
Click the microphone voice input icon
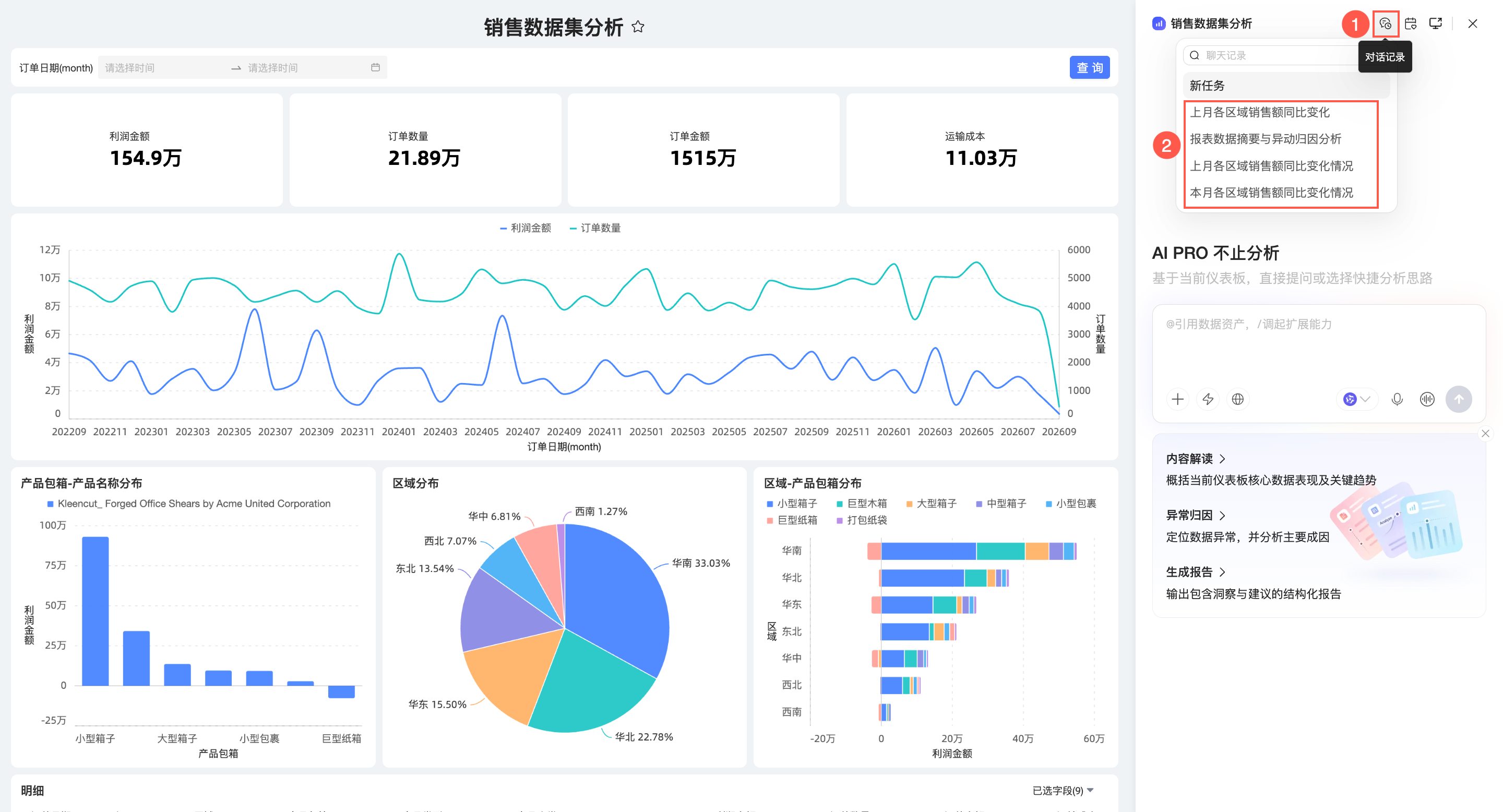(x=1397, y=399)
